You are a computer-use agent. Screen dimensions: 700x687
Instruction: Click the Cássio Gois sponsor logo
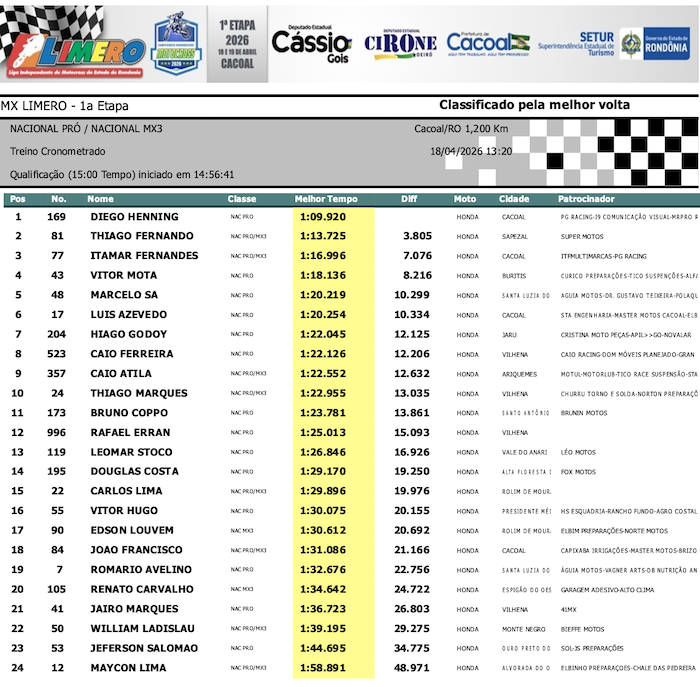tap(311, 43)
